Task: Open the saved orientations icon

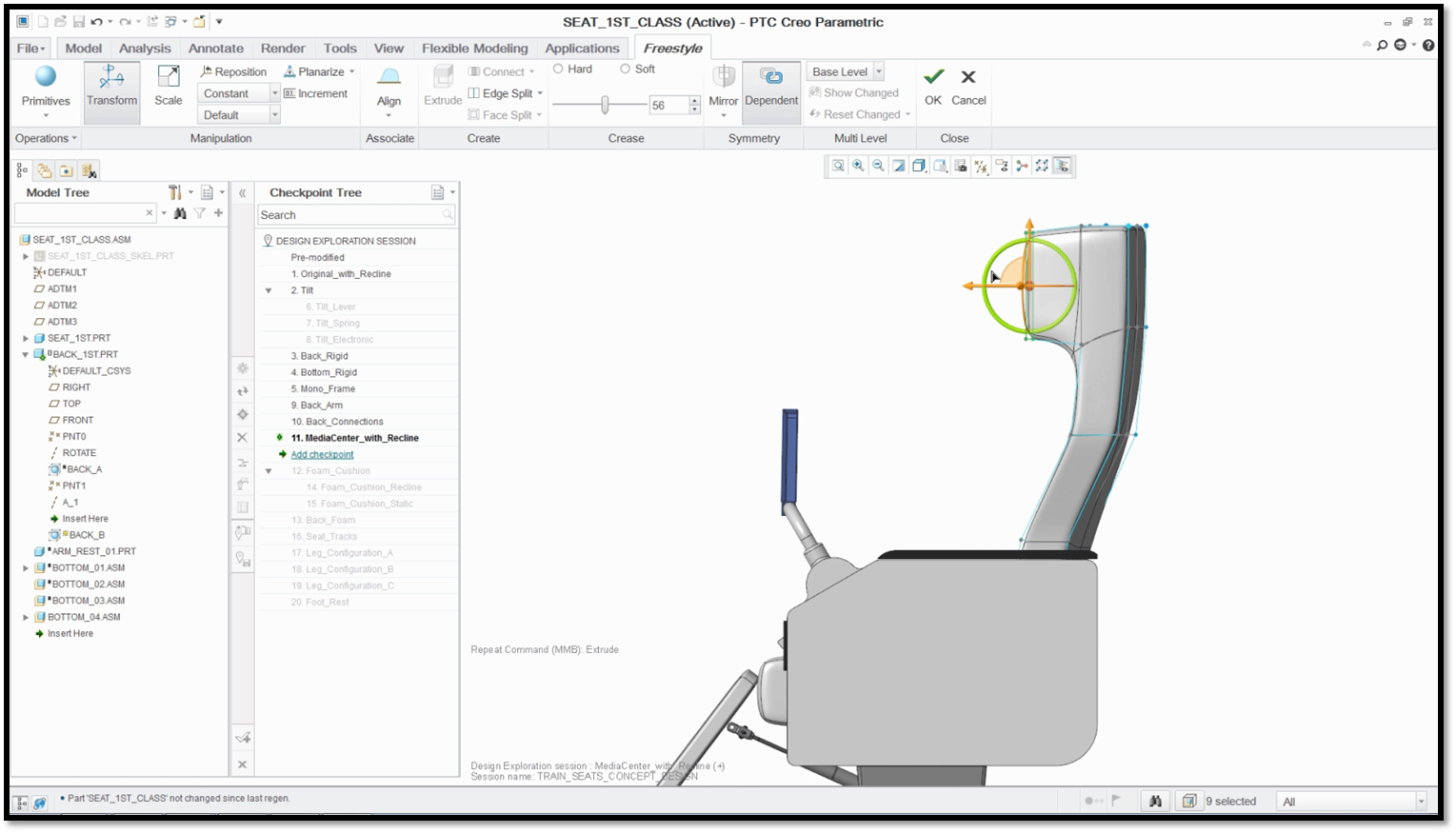Action: [x=940, y=166]
